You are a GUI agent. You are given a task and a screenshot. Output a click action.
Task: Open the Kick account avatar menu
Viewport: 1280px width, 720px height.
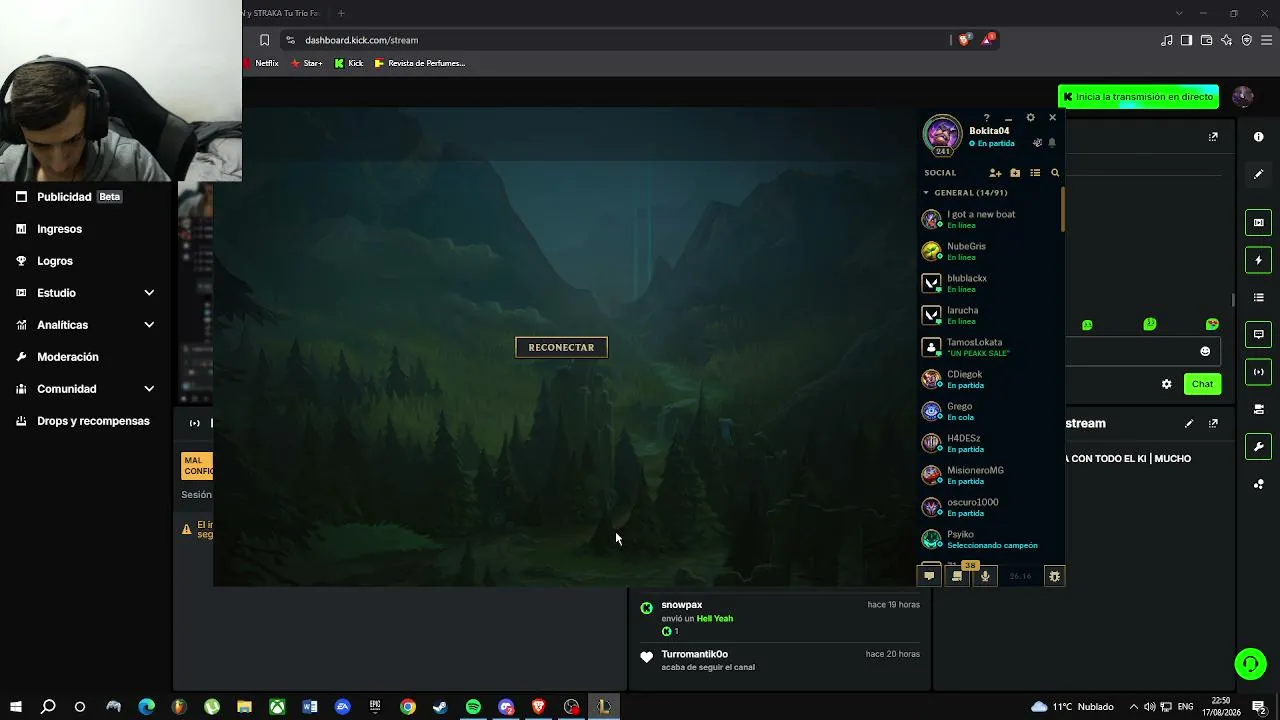pyautogui.click(x=1242, y=96)
